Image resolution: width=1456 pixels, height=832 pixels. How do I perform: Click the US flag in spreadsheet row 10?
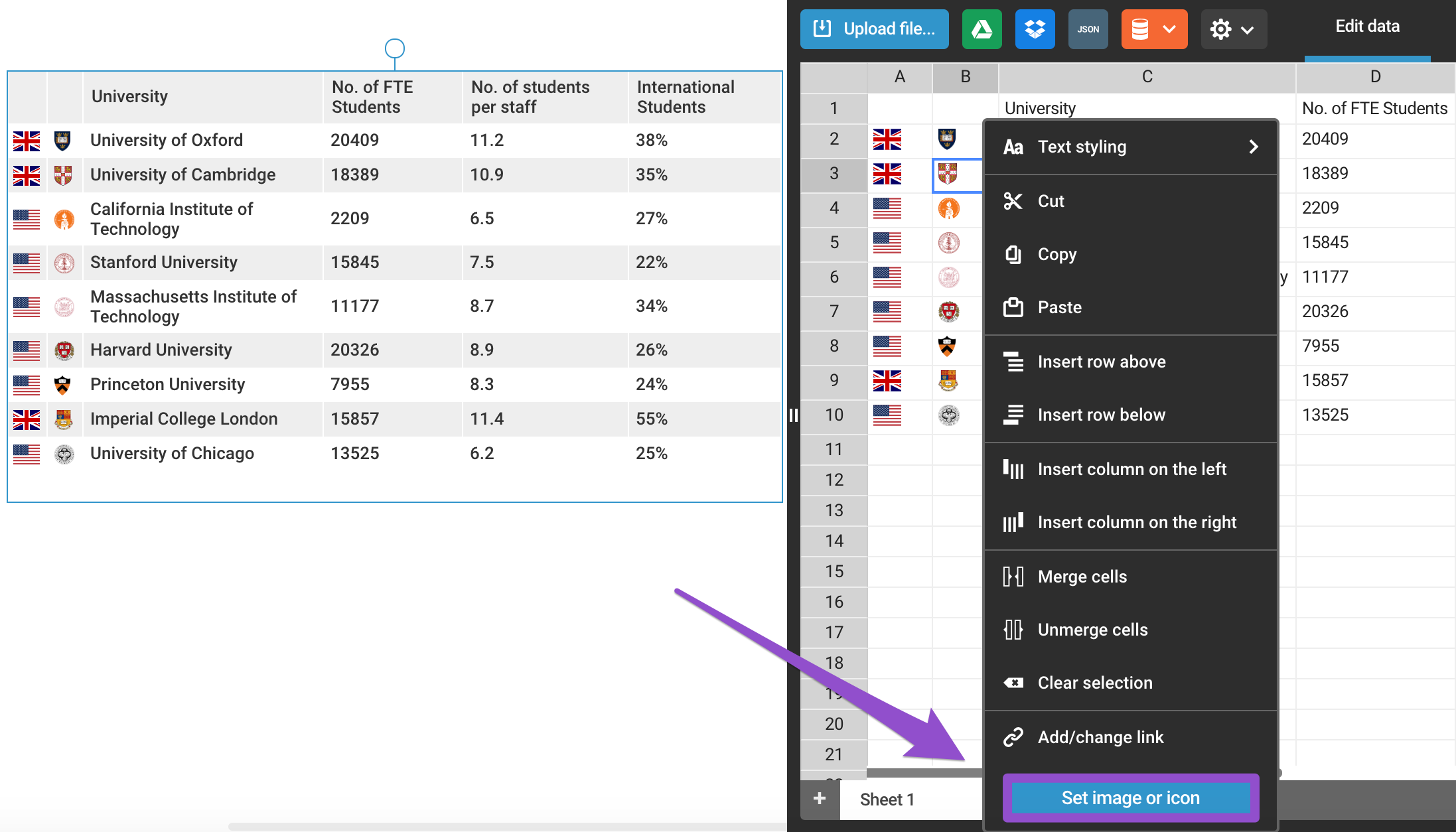click(887, 415)
